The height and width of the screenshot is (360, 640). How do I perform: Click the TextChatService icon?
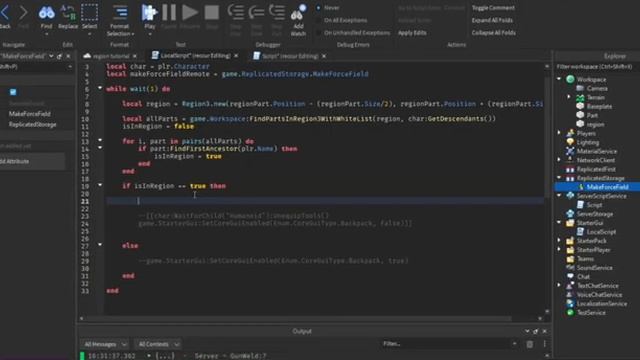pos(570,286)
